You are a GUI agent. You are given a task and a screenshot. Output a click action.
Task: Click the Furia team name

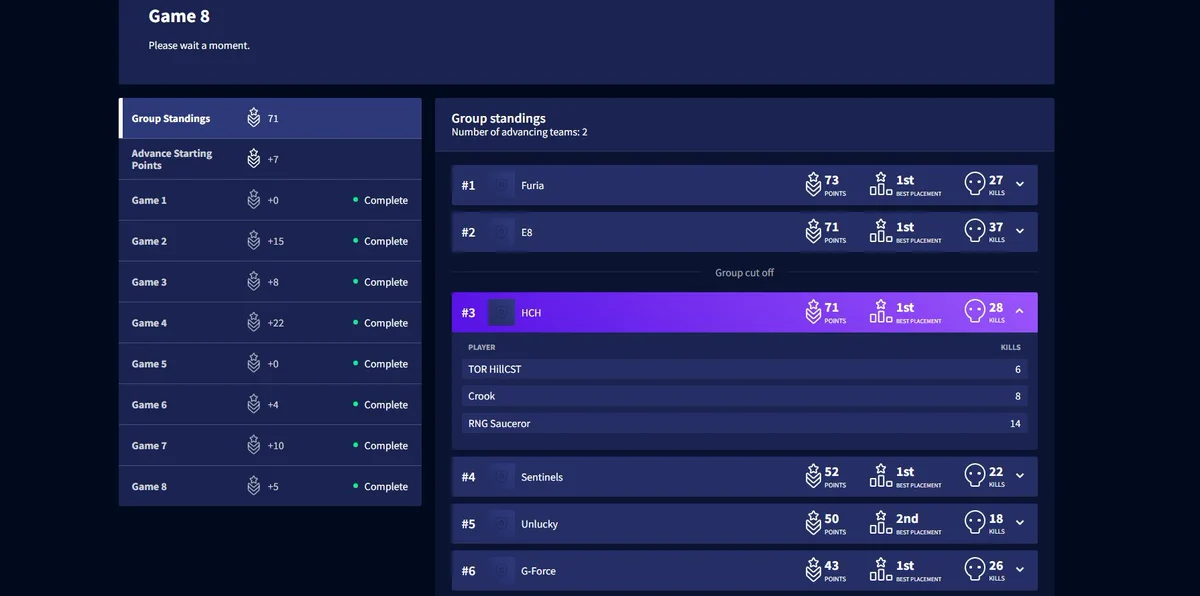(533, 185)
